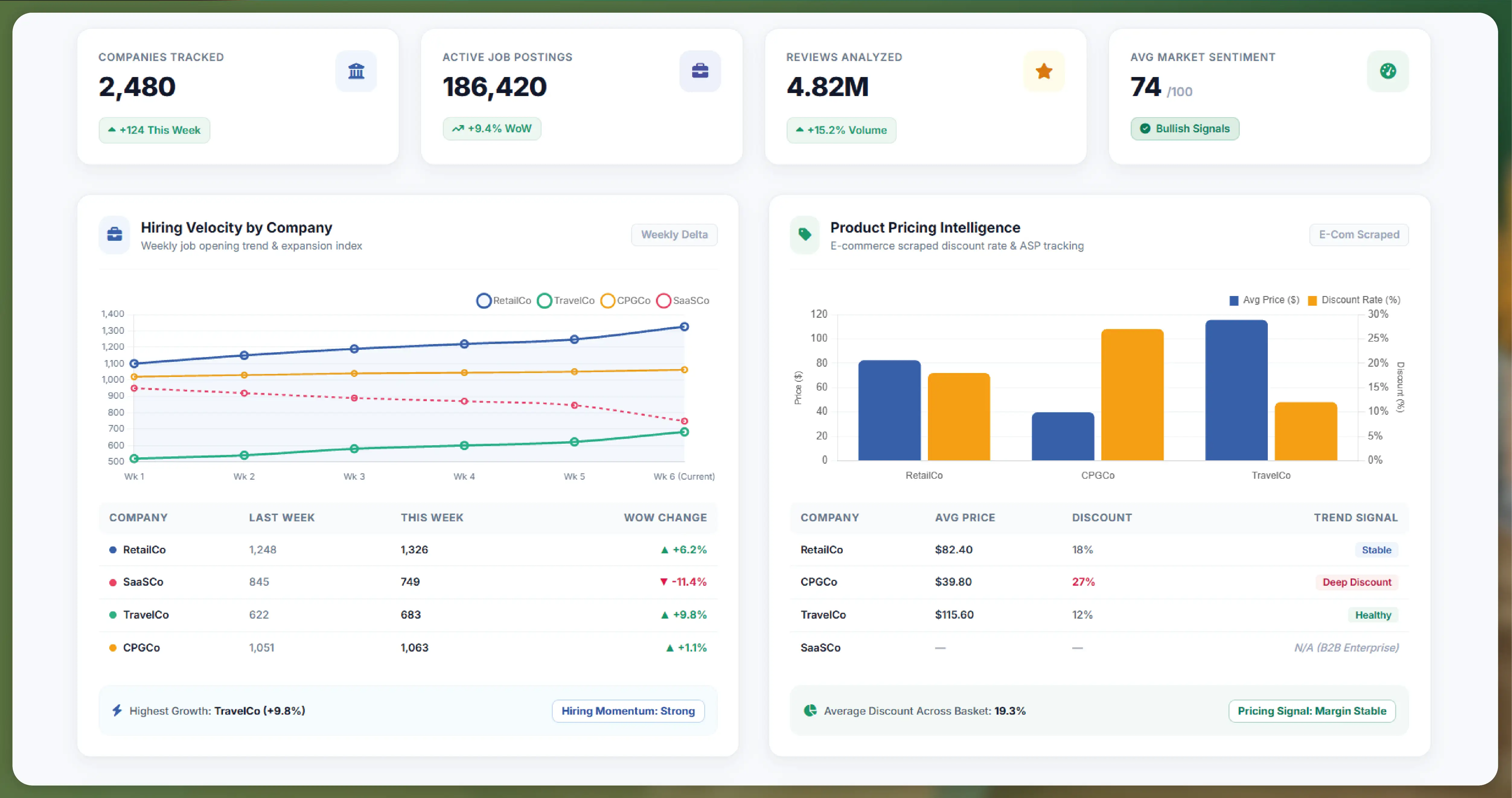The width and height of the screenshot is (1512, 798).
Task: Toggle CPGCo series in line chart legend
Action: [625, 301]
